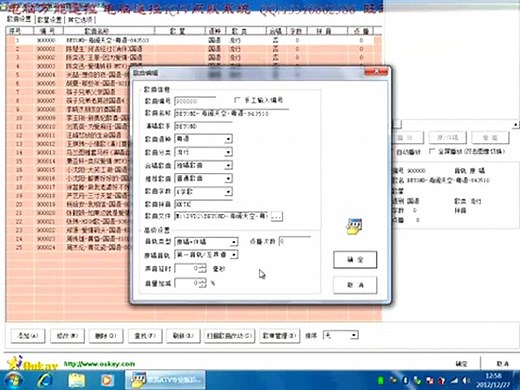Click the main window bottom Cancel button

[x=502, y=364]
